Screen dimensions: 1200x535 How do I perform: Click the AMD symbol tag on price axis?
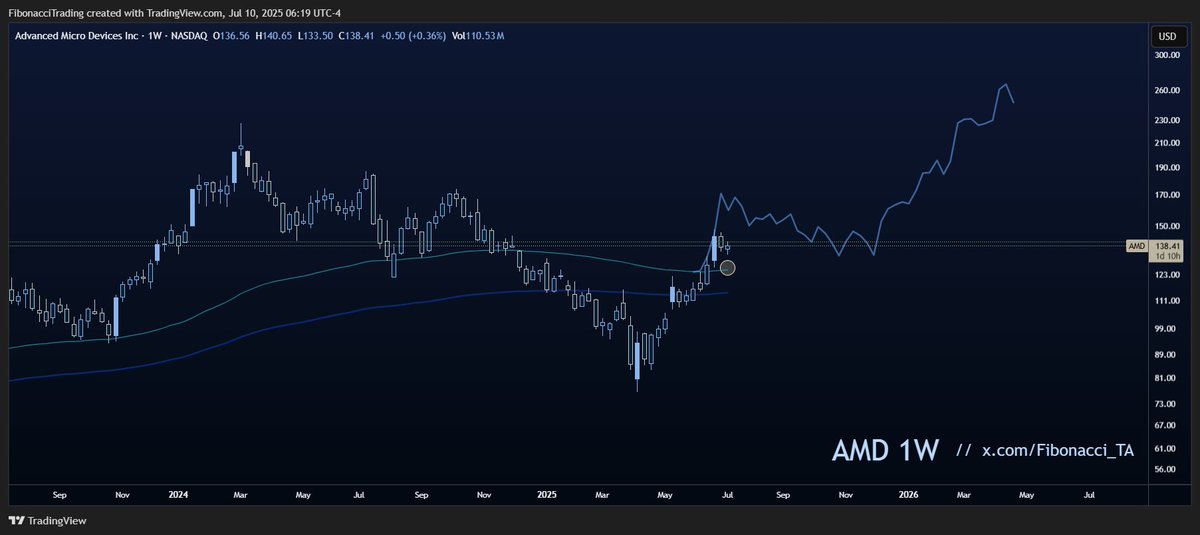tap(1136, 246)
